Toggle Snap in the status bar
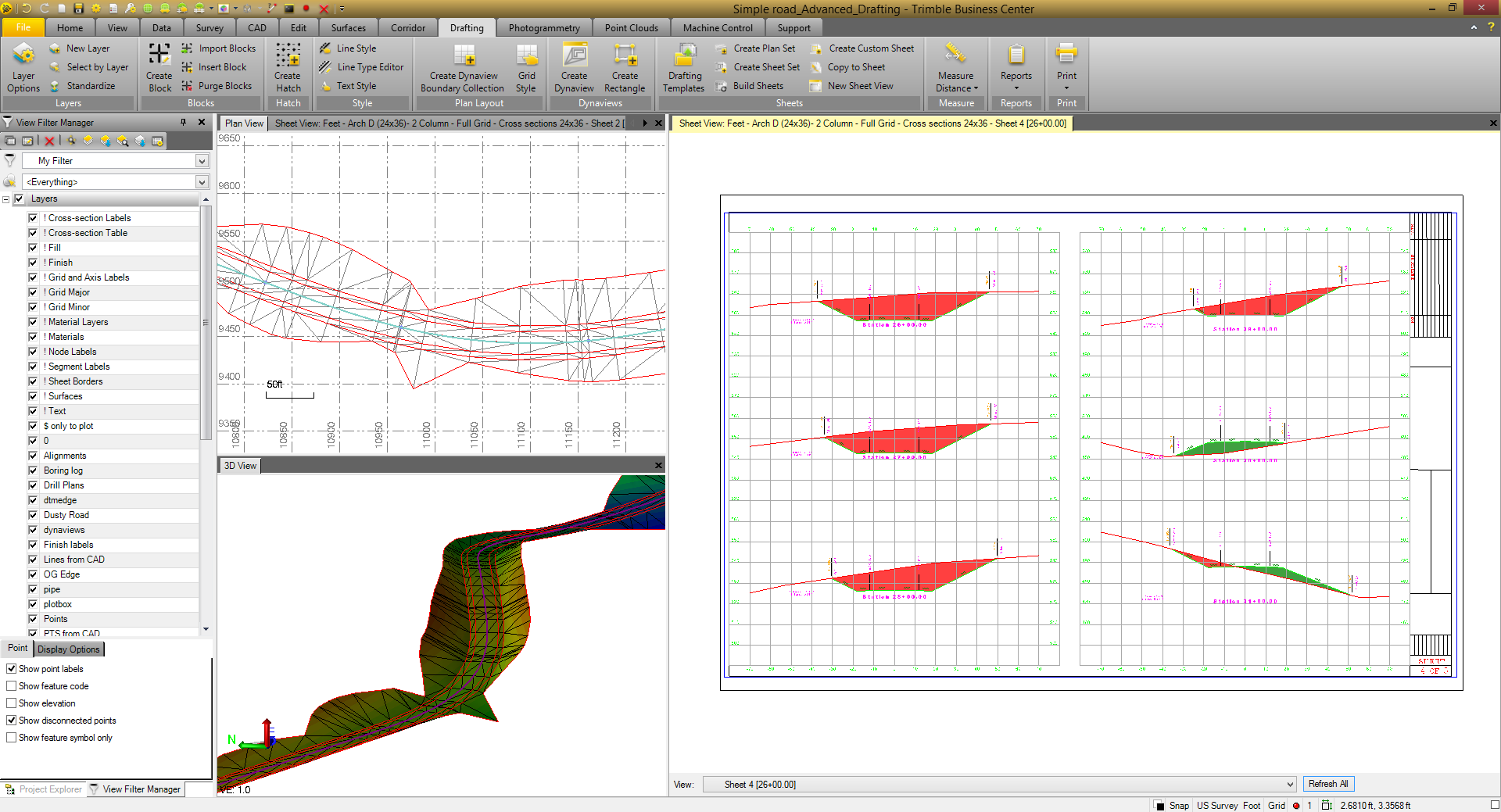 (1179, 806)
